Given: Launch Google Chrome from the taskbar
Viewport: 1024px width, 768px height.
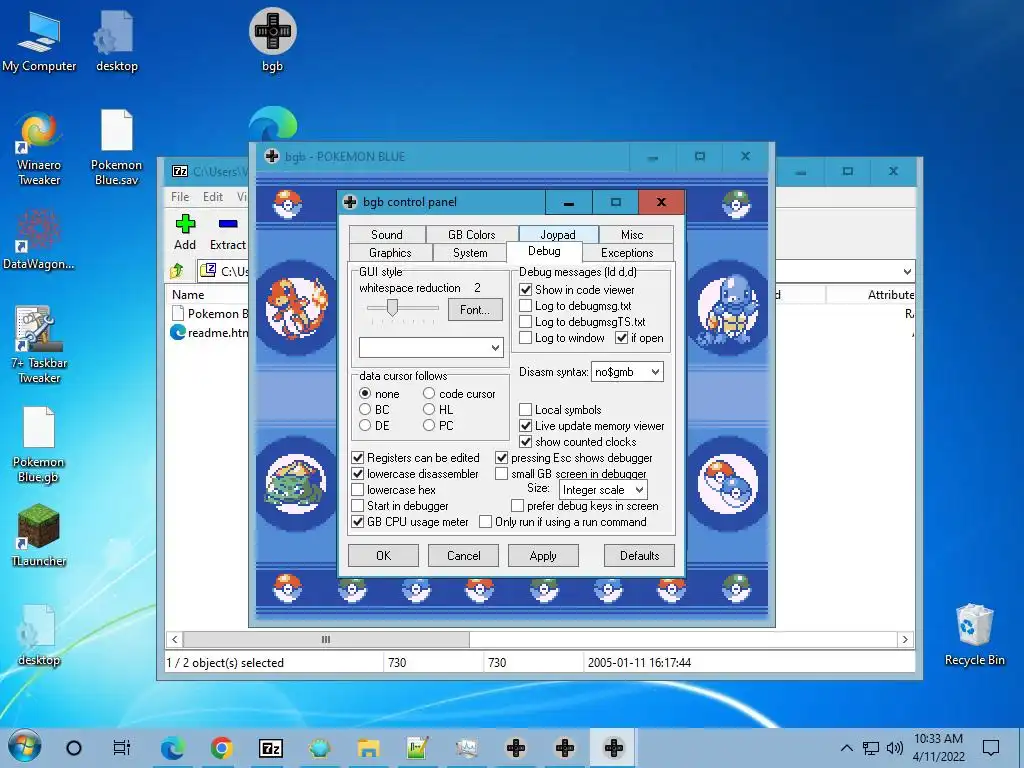Looking at the screenshot, I should point(221,748).
